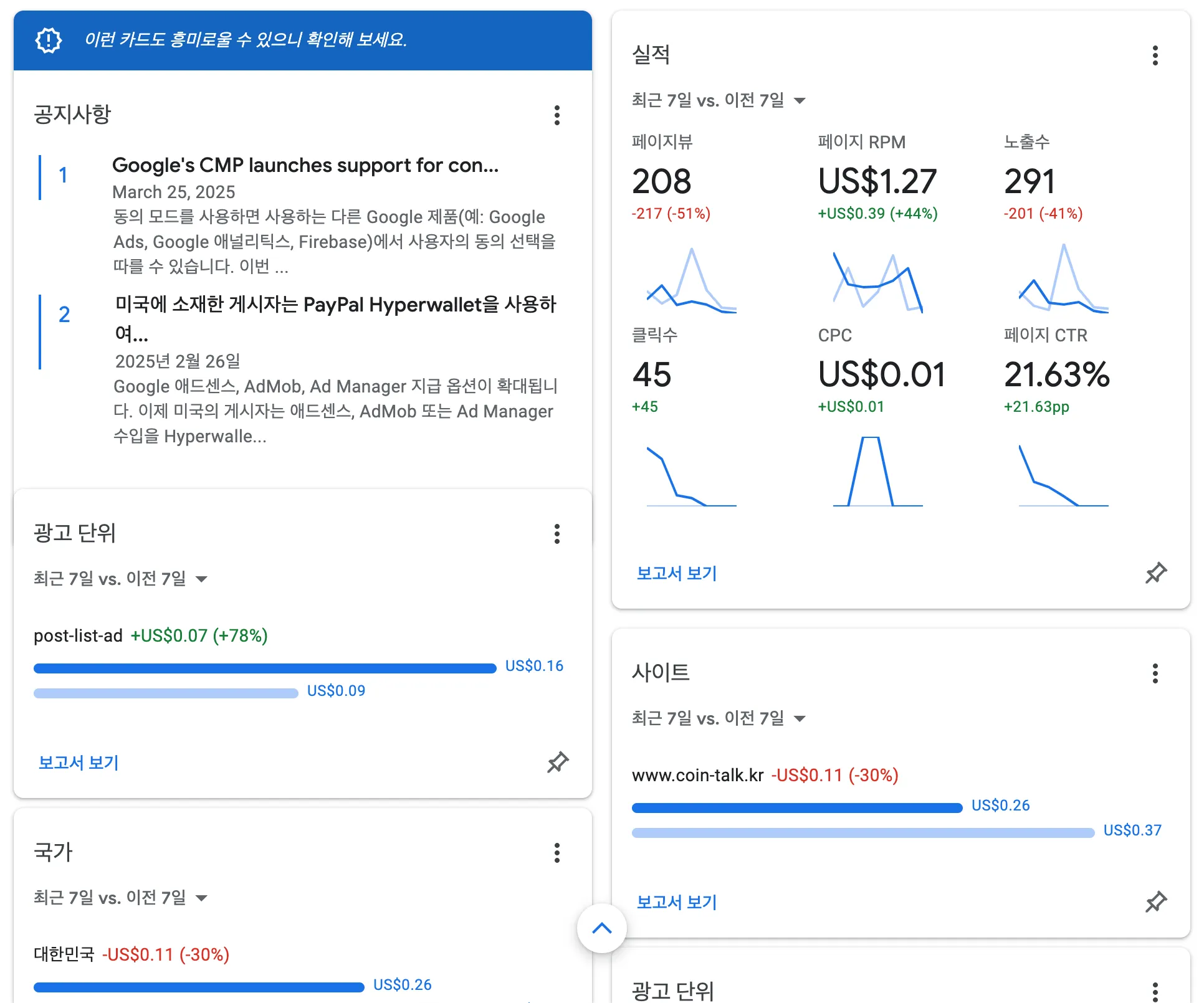Image resolution: width=1204 pixels, height=1003 pixels.
Task: Click the post-list-ad US$0.16 current bar
Action: [x=265, y=668]
